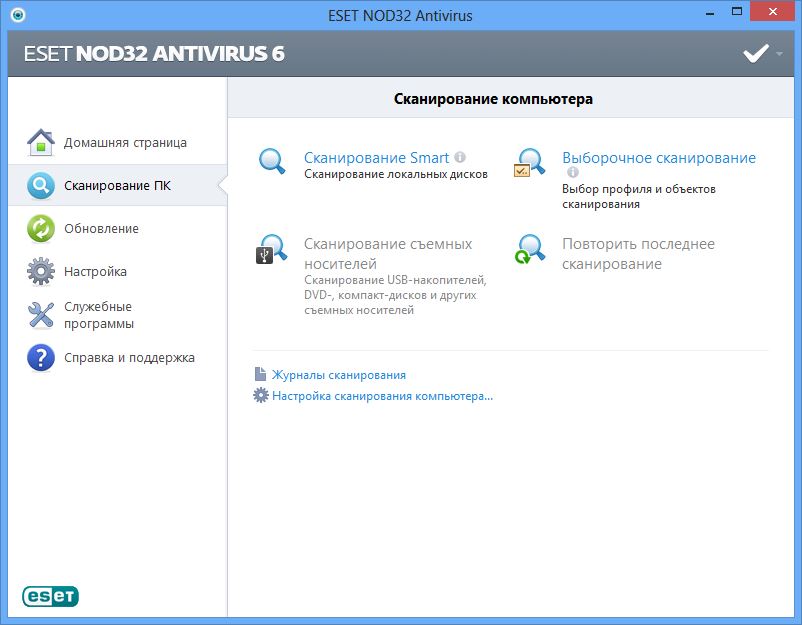Screen dimensions: 802x625
Task: Click the gear icon for Настройка
Action: (x=40, y=272)
